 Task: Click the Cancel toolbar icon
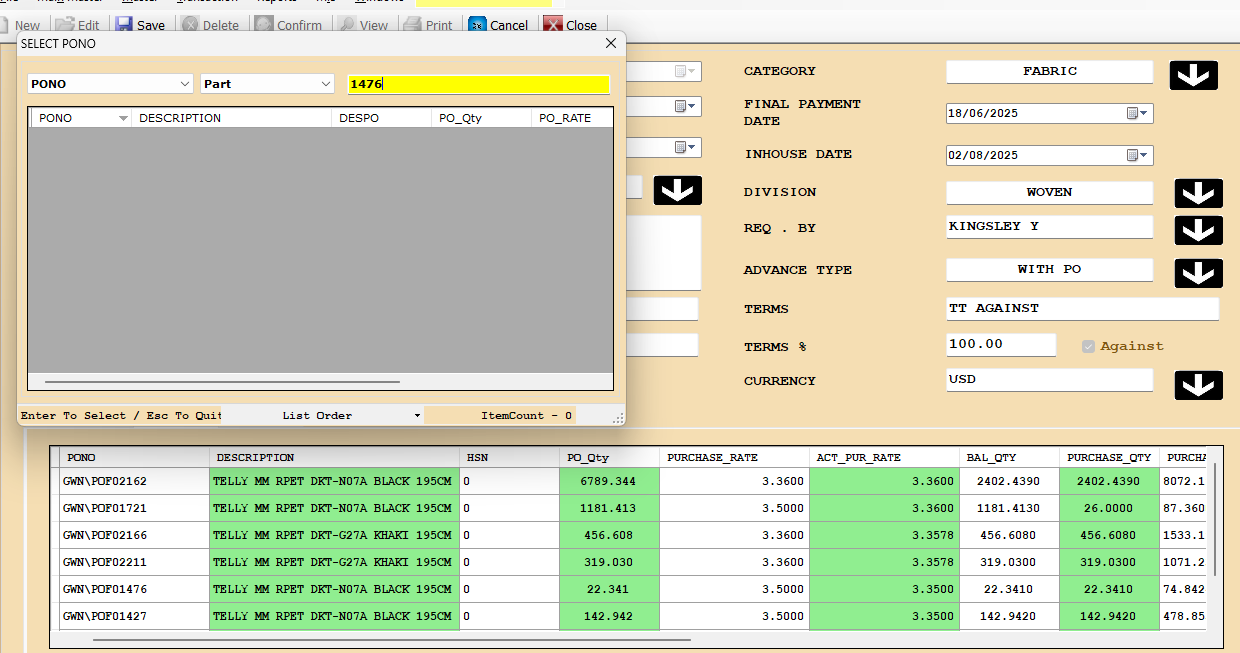point(479,25)
